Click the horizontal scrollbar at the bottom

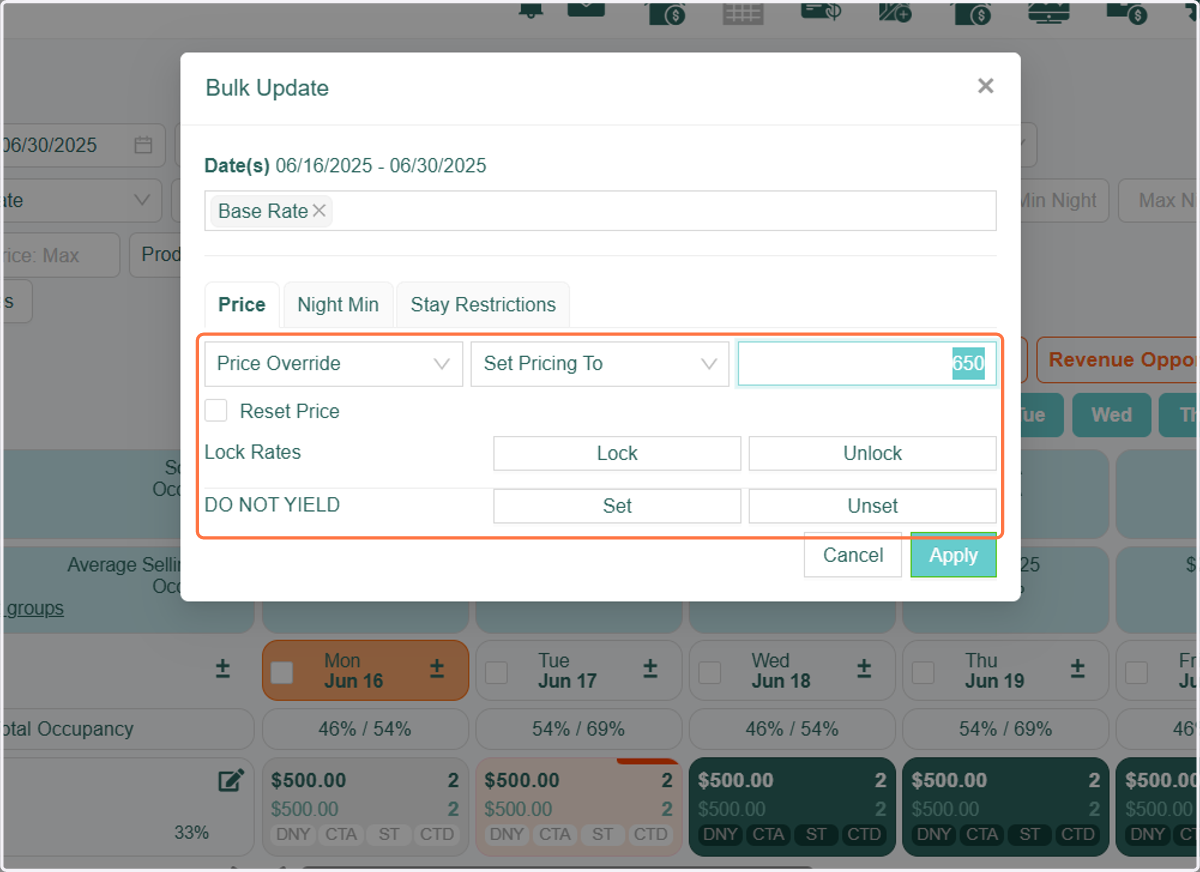556,868
